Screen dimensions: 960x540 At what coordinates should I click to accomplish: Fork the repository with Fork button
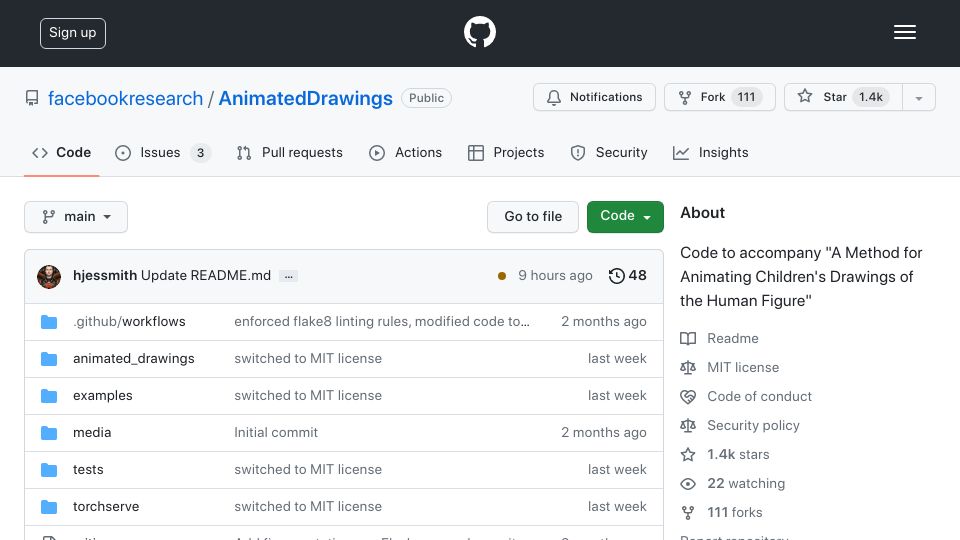[x=719, y=97]
